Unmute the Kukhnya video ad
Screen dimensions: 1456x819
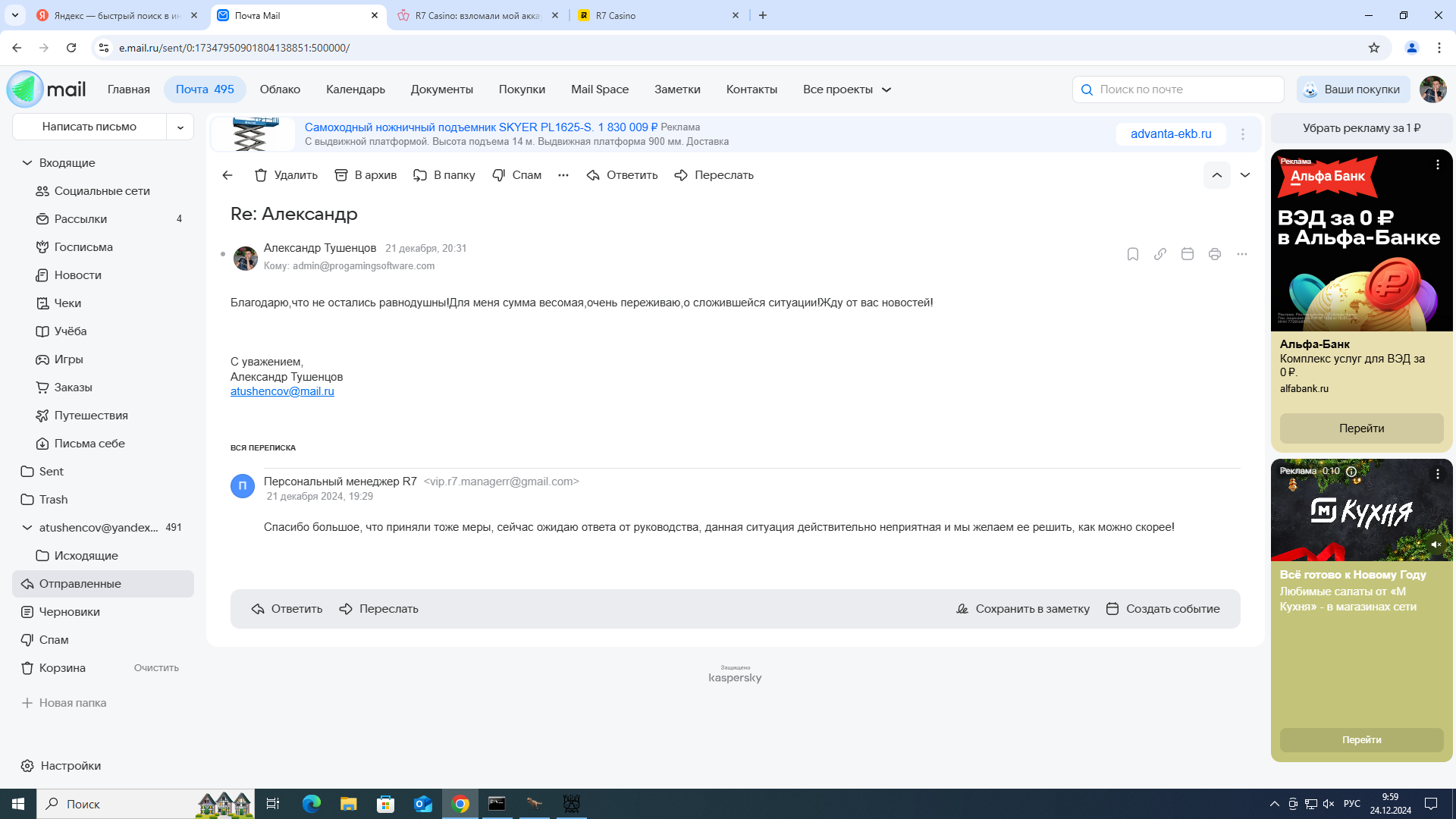(x=1436, y=544)
